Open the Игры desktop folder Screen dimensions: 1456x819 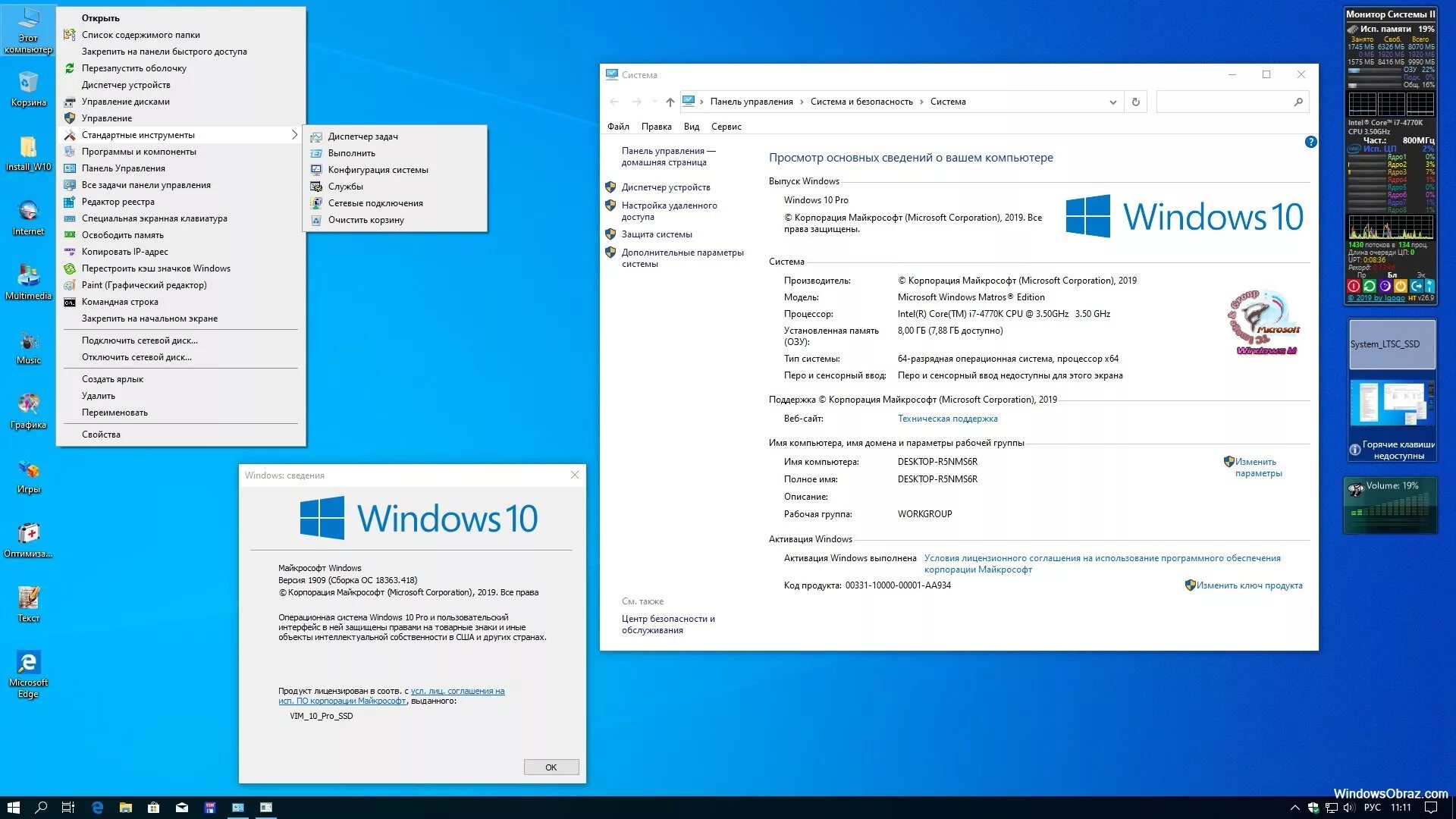(x=28, y=475)
